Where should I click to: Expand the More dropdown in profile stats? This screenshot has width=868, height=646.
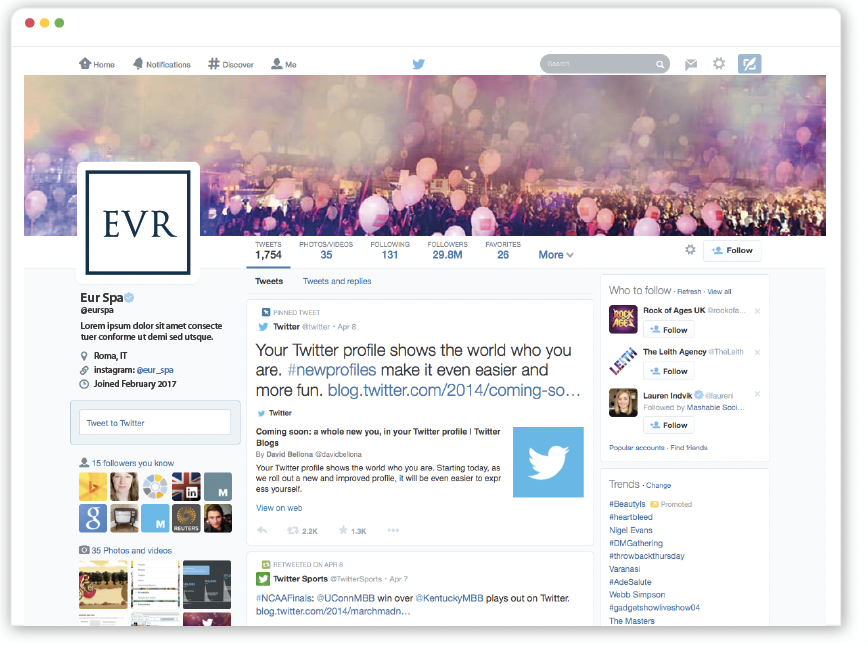556,255
